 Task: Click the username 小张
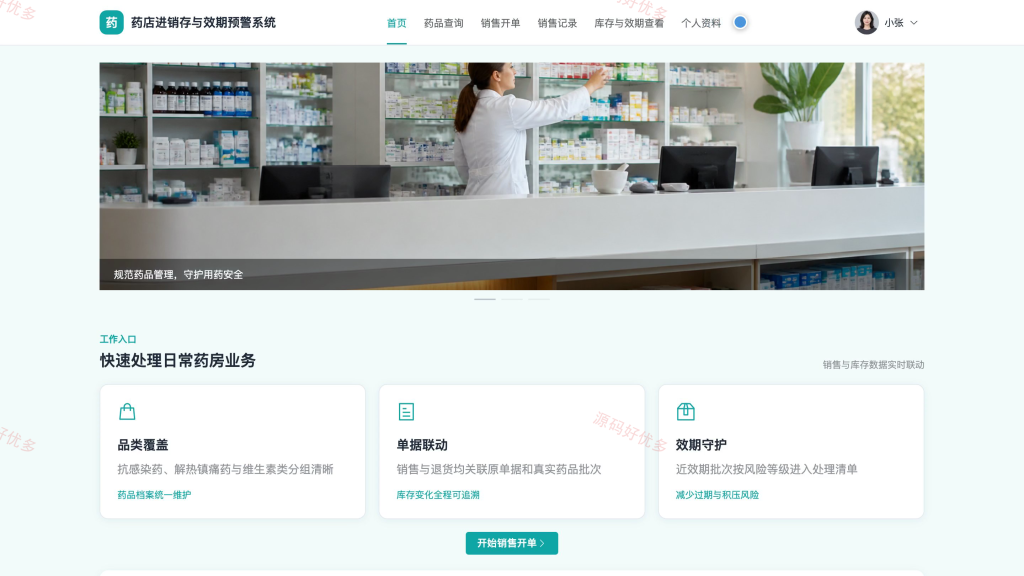click(894, 23)
